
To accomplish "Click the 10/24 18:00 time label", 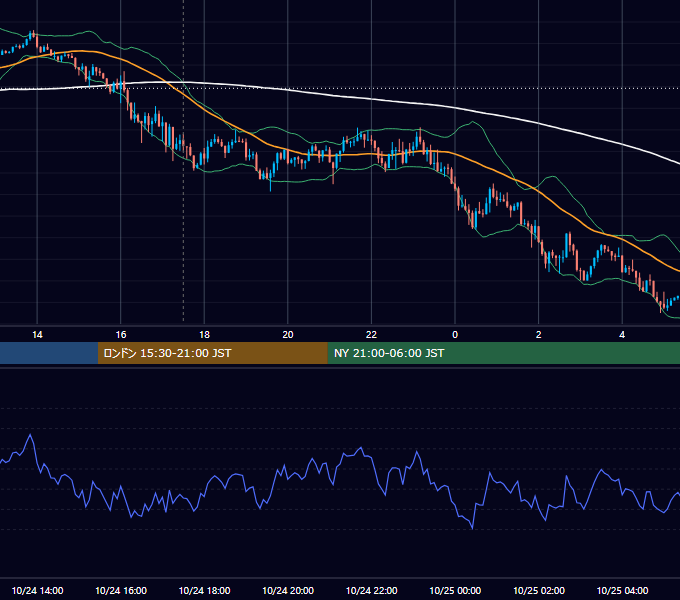I will pos(204,590).
